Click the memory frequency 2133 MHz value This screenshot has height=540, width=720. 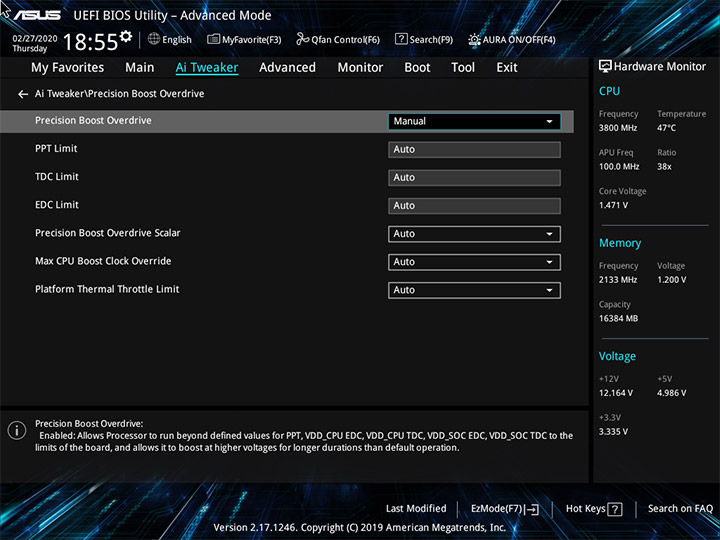coord(618,280)
